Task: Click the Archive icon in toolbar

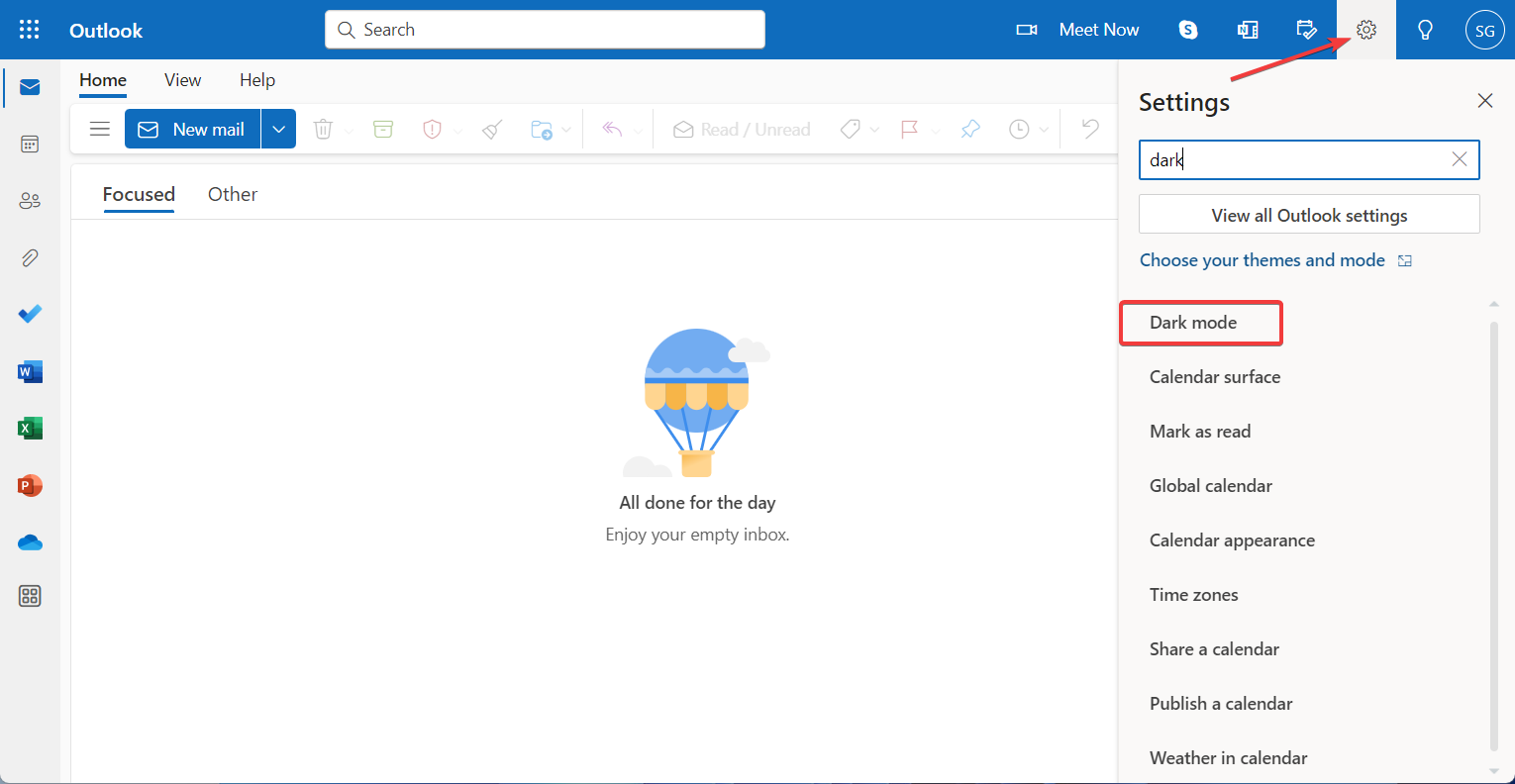Action: (383, 129)
